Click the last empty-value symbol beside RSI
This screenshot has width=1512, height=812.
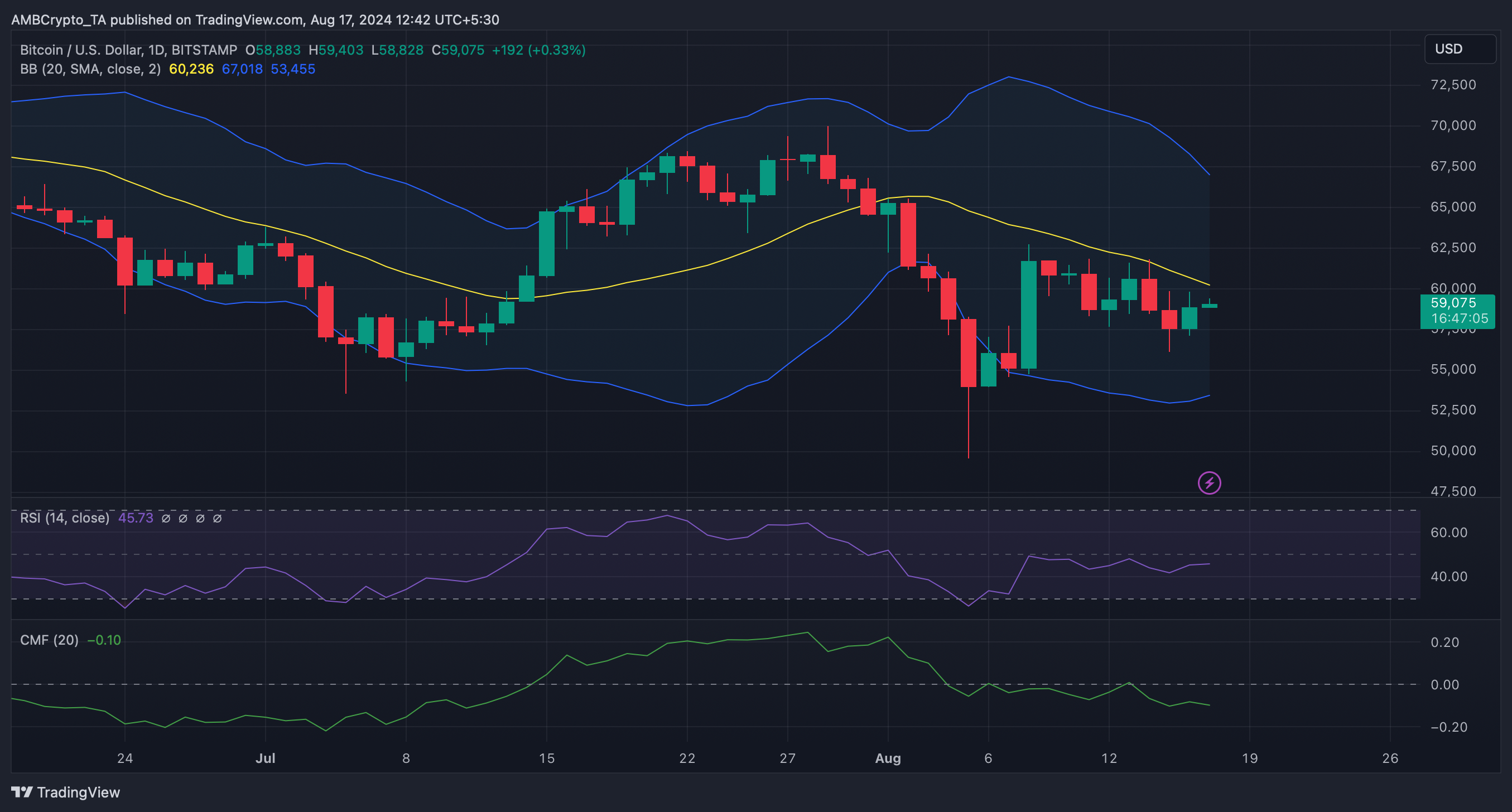click(x=217, y=518)
